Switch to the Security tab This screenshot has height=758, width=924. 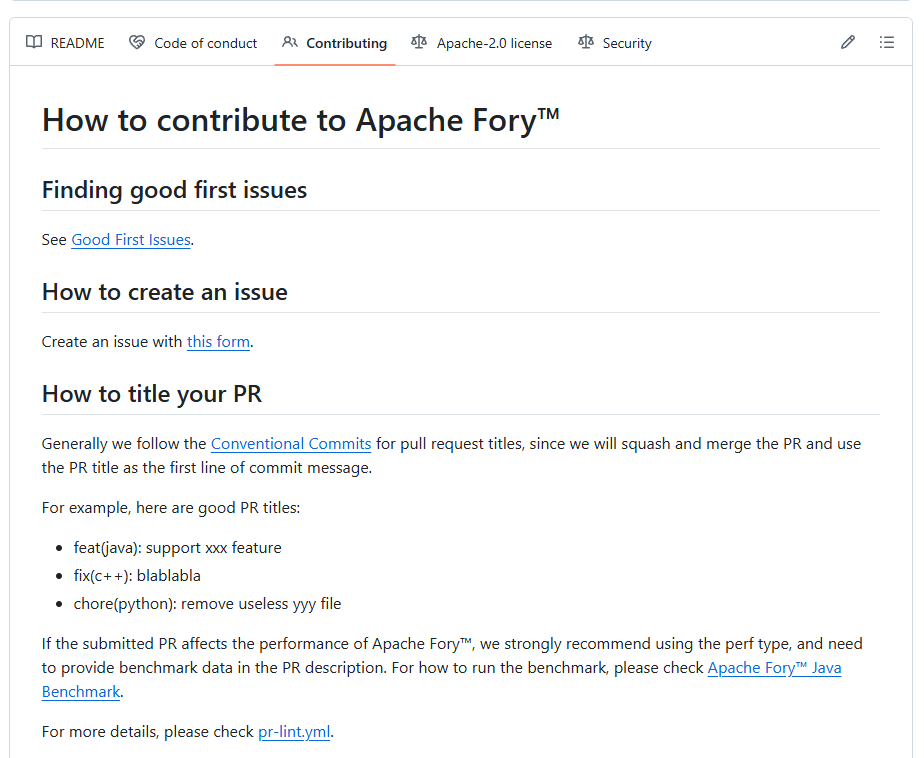tap(615, 43)
